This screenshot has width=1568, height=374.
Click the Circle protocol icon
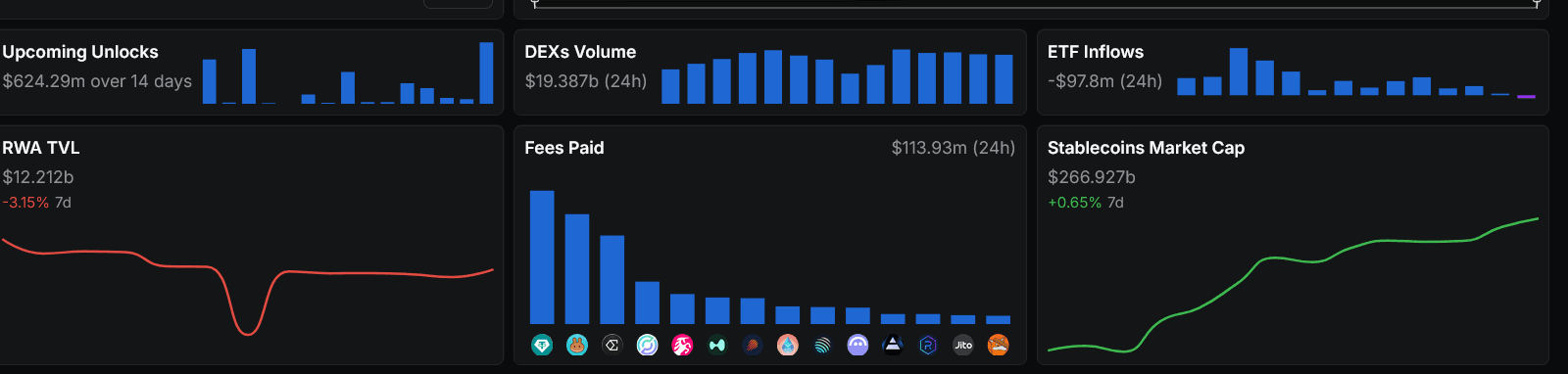(648, 345)
